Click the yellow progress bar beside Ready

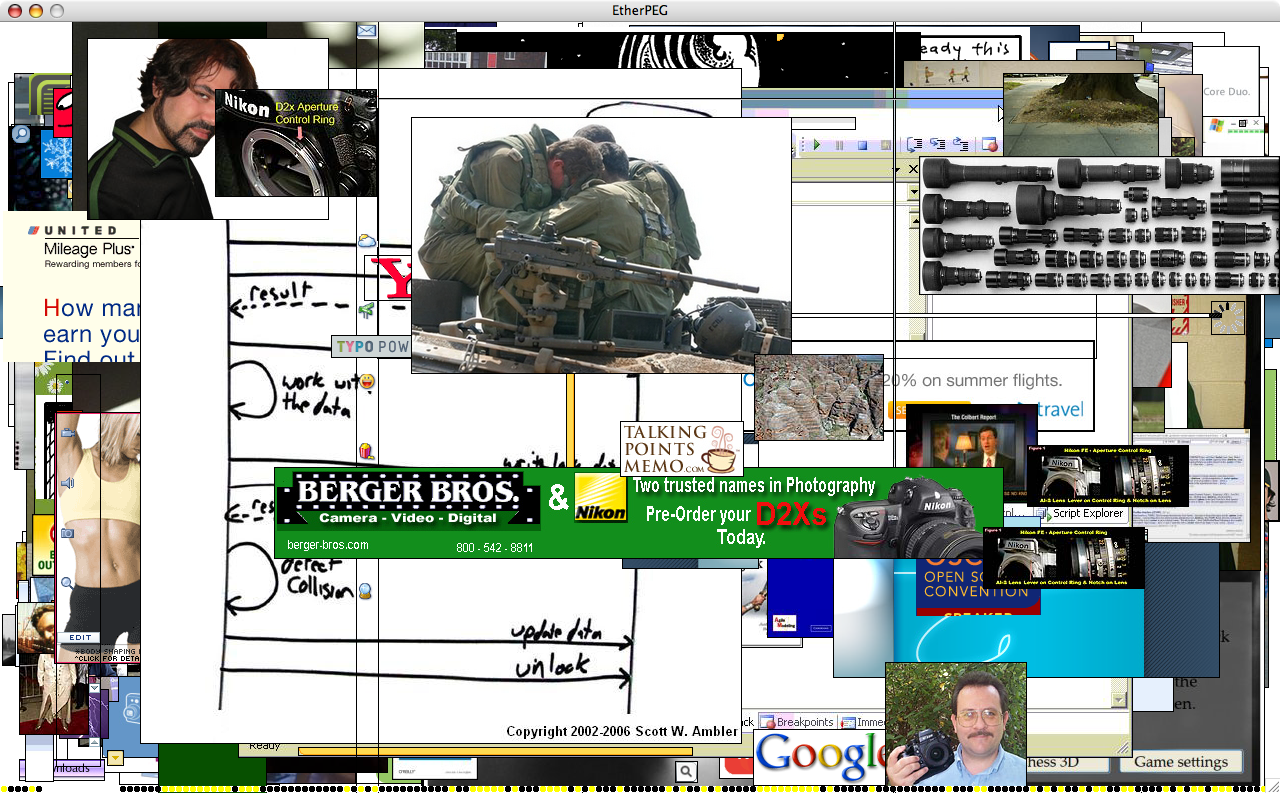click(x=495, y=751)
